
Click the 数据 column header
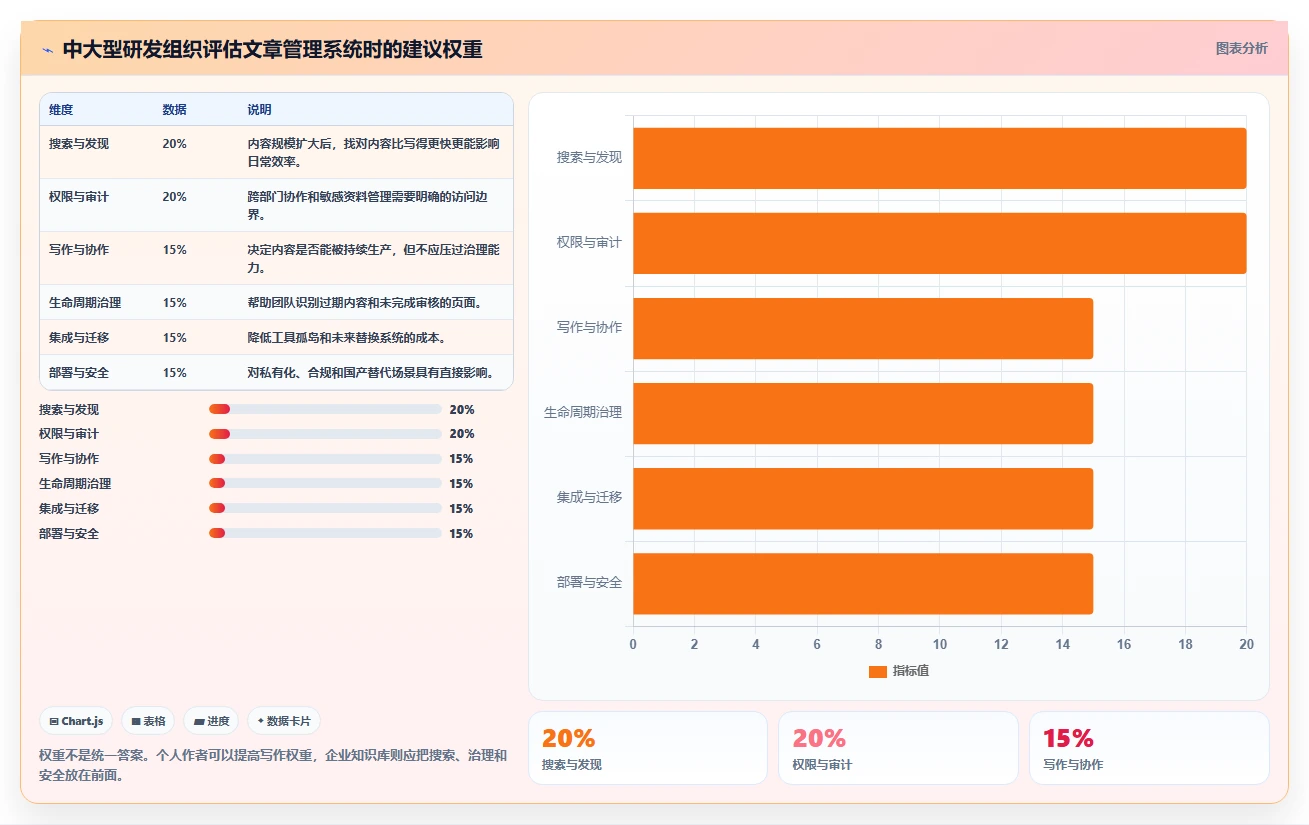(x=174, y=110)
